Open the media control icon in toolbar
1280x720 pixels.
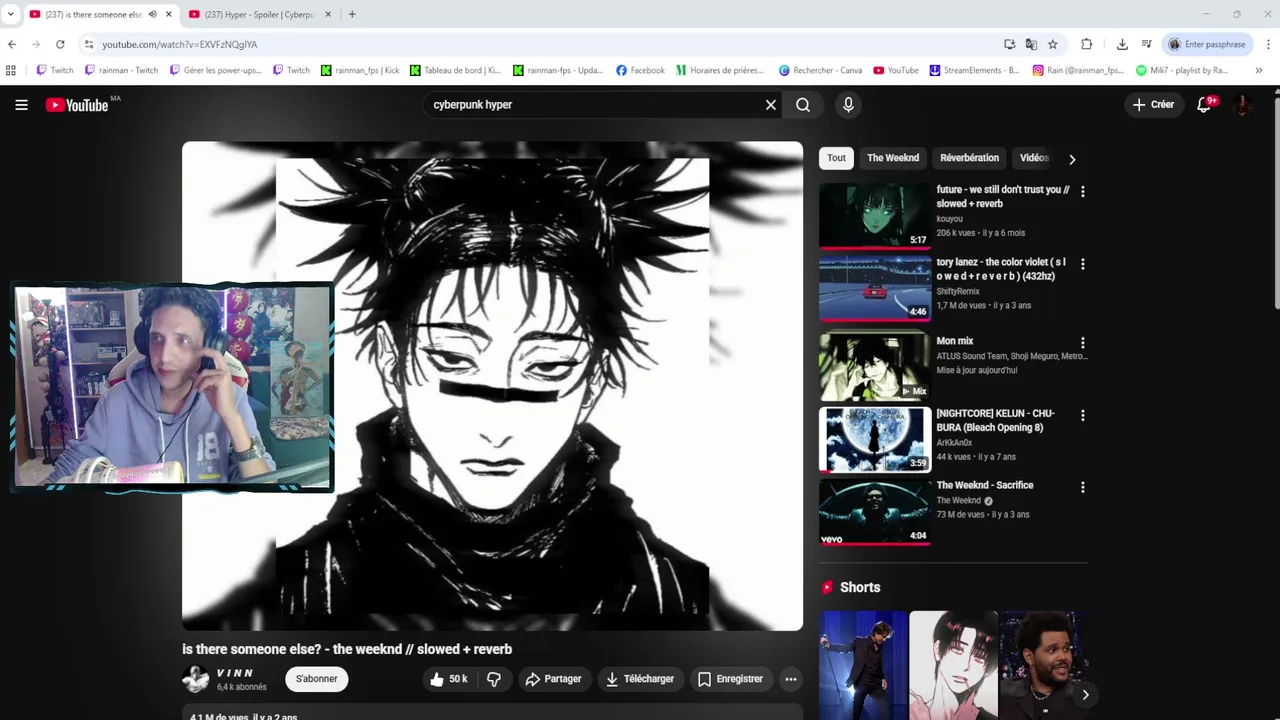tap(1146, 44)
